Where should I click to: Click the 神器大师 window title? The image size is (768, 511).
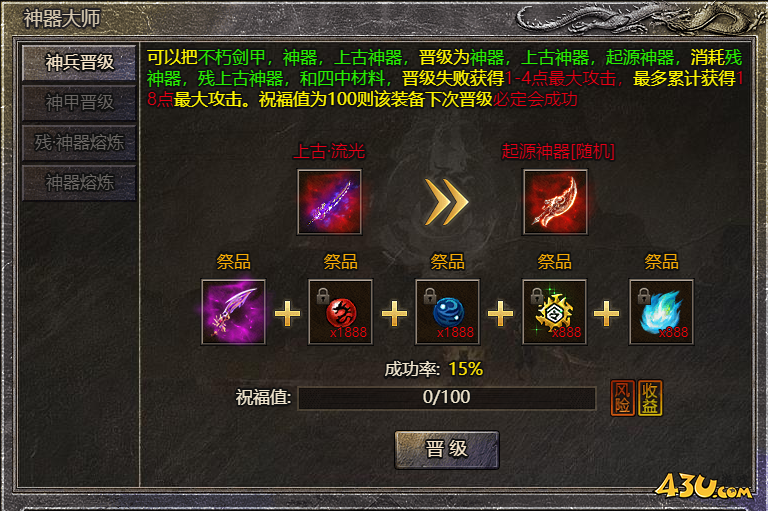(62, 19)
